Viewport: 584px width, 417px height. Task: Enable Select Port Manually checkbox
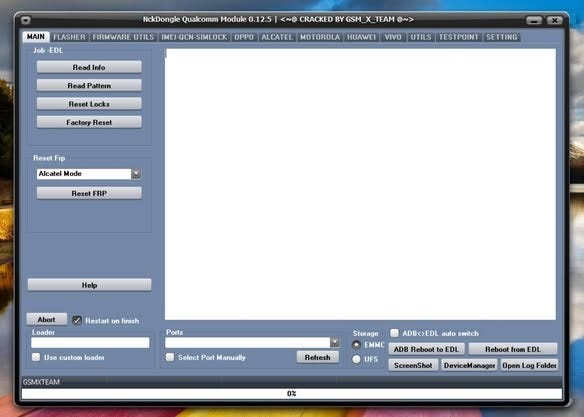170,357
